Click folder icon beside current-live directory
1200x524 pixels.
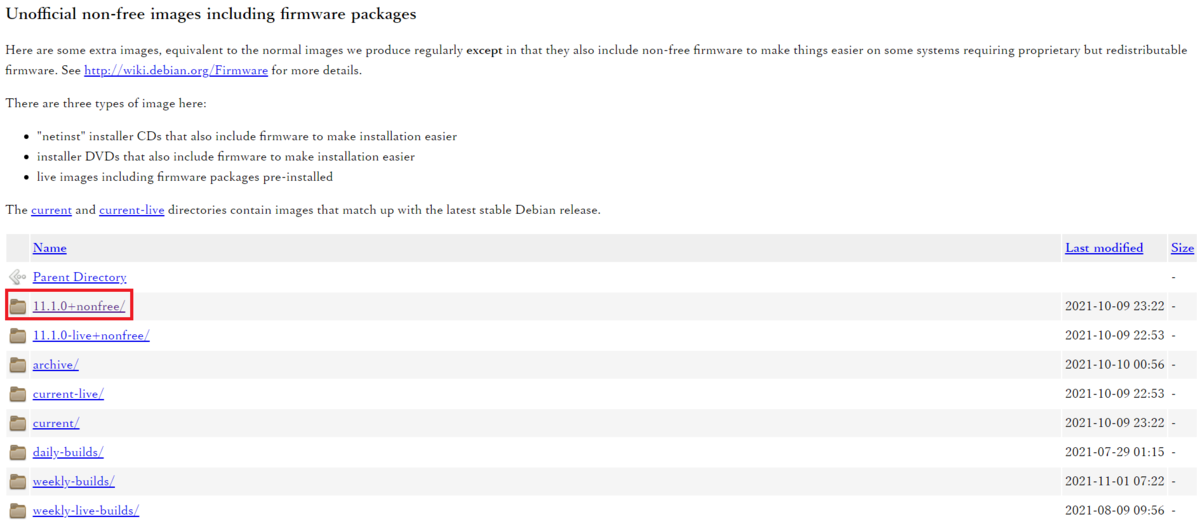click(x=17, y=394)
